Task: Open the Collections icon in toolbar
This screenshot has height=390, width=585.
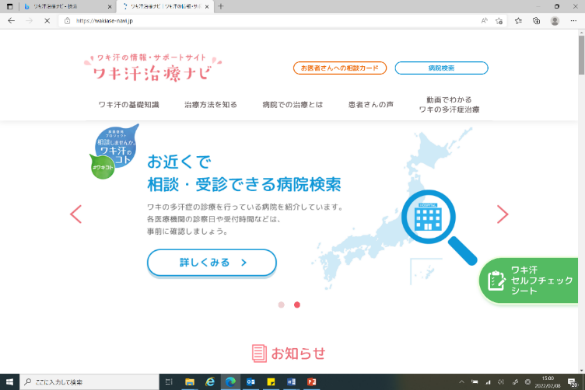Action: pyautogui.click(x=536, y=21)
